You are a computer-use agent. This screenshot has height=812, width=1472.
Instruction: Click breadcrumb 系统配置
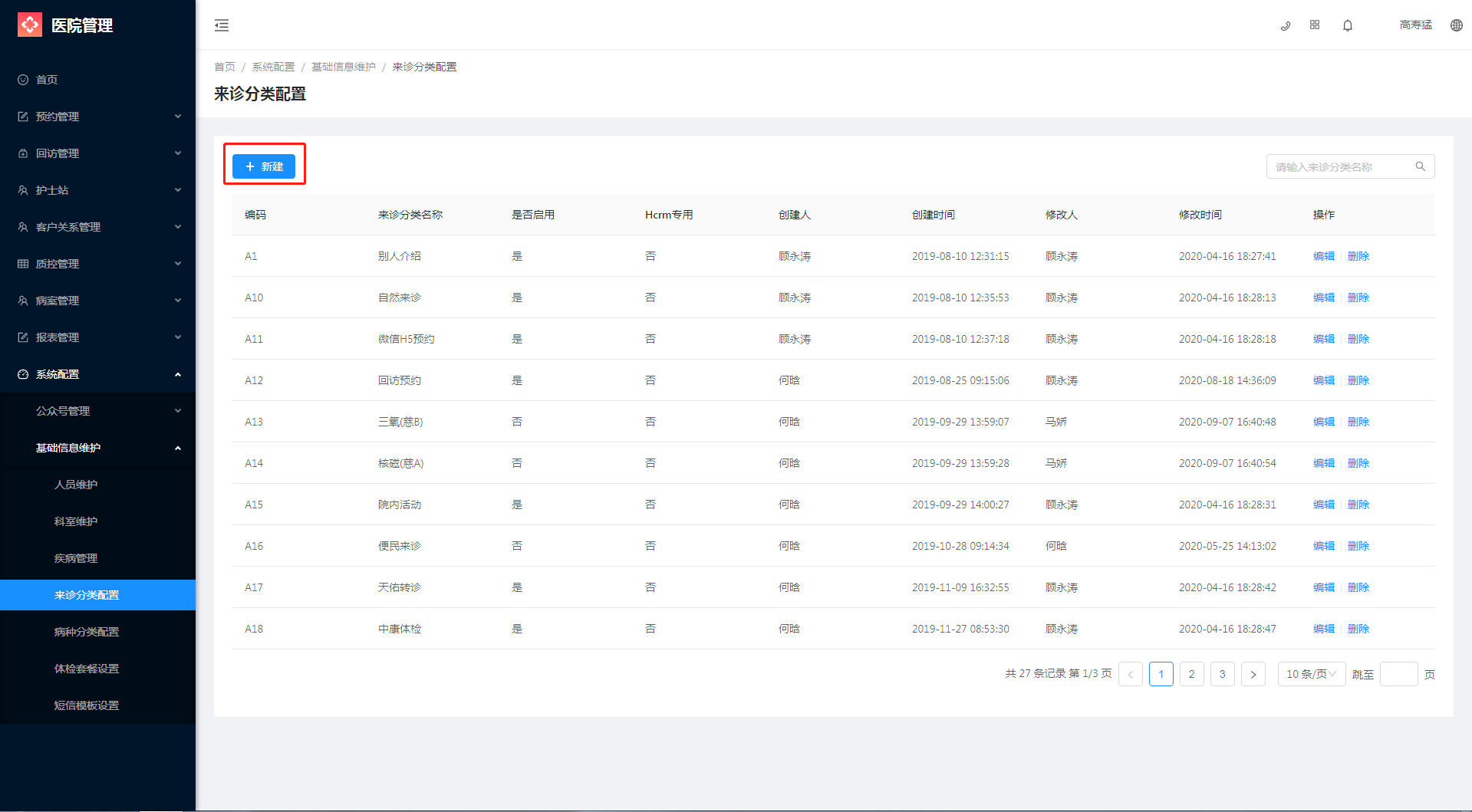pyautogui.click(x=273, y=67)
